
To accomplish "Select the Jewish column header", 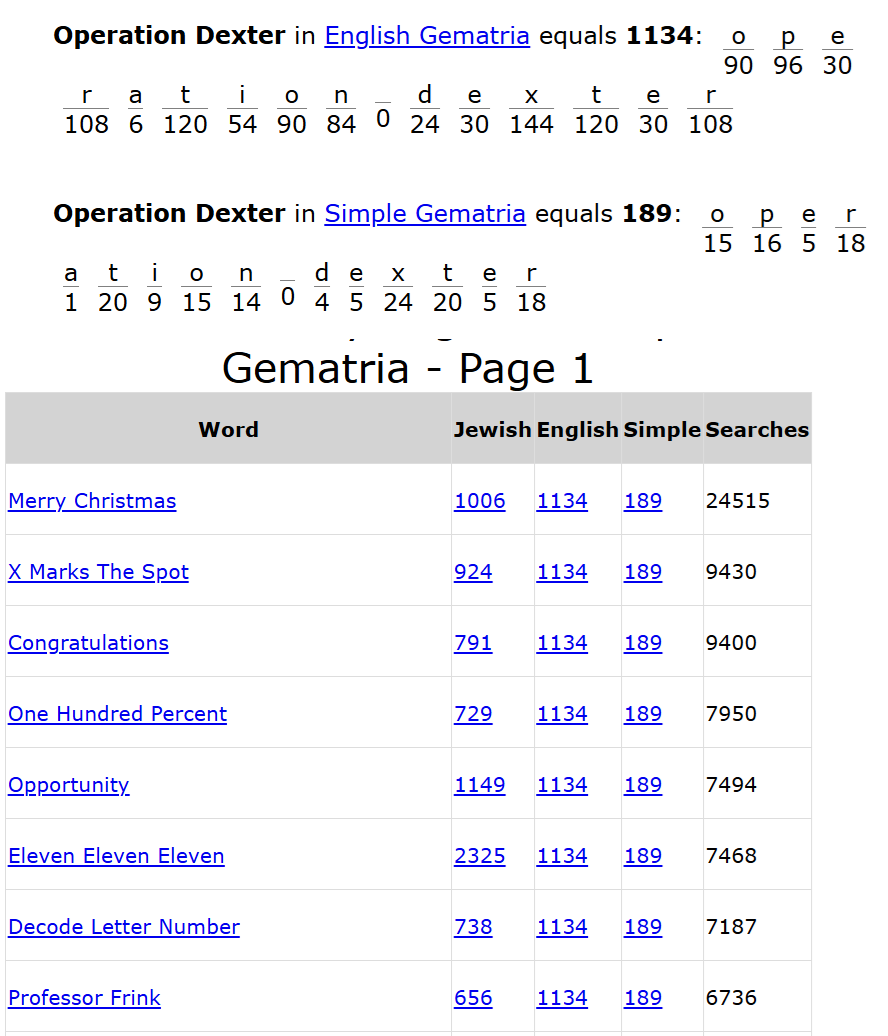I will [x=493, y=430].
